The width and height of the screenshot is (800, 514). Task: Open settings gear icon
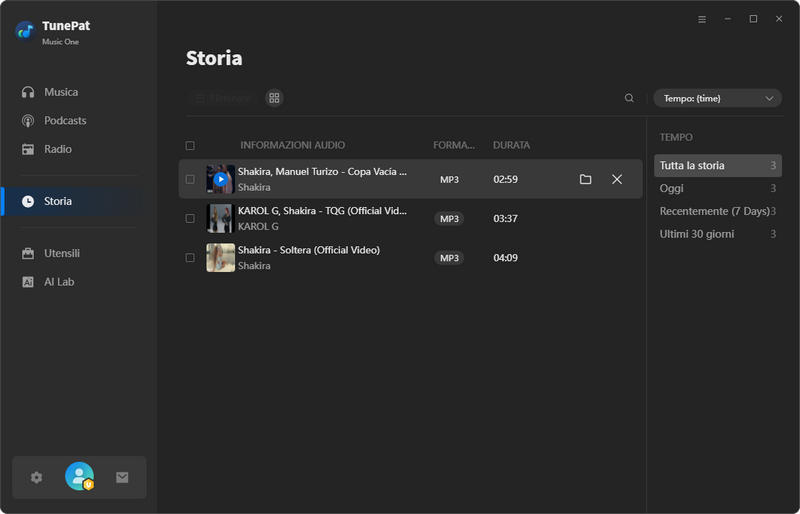point(37,478)
